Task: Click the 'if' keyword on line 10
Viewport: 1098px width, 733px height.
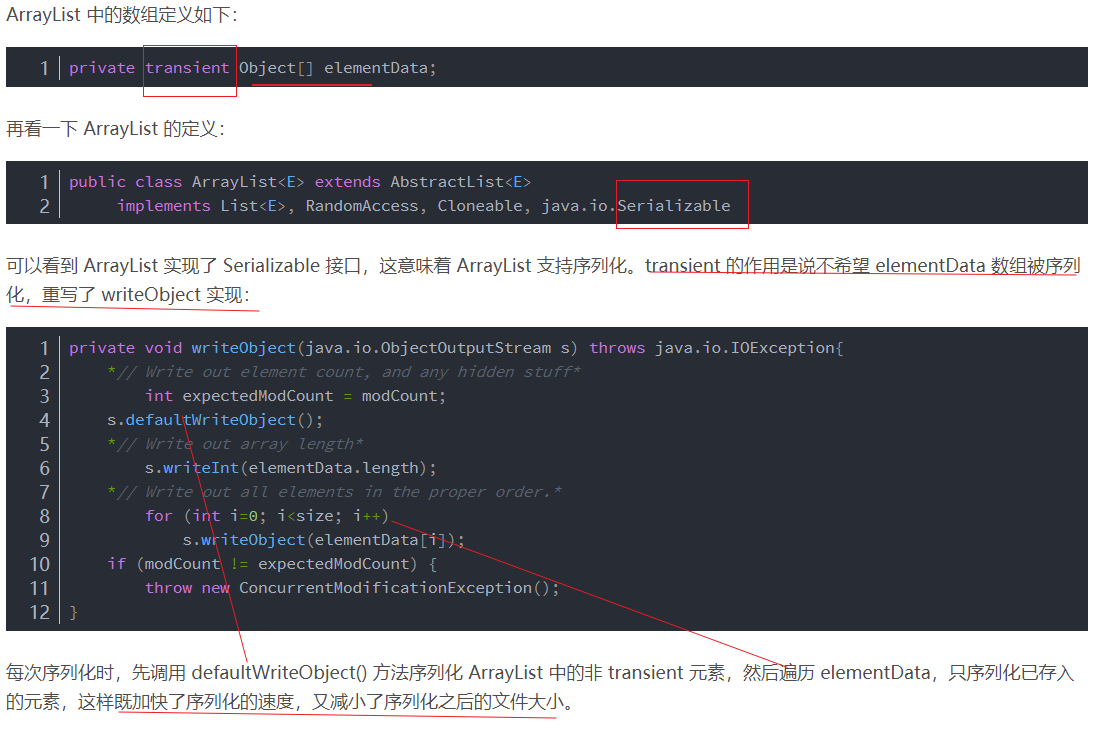Action: [116, 564]
